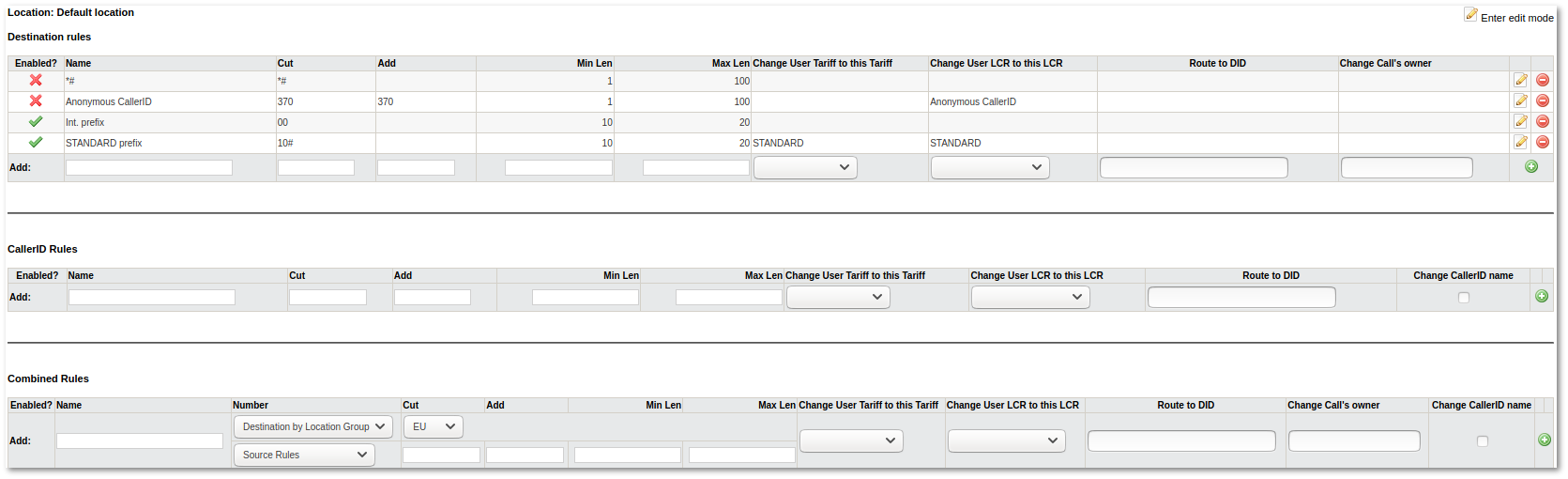1568x479 pixels.
Task: Expand the Source Rules dropdown
Action: click(x=304, y=456)
